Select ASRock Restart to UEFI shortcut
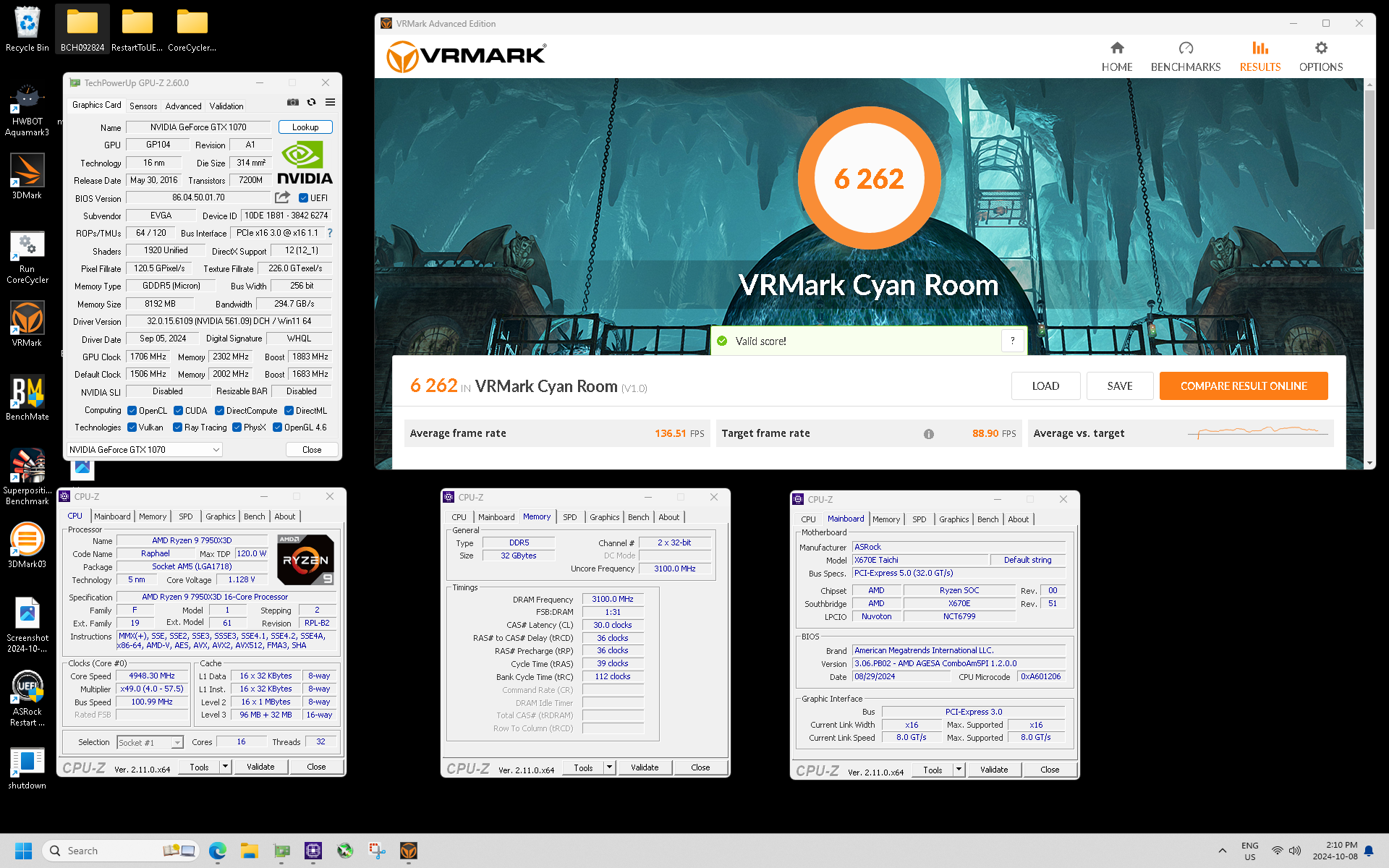 point(27,699)
